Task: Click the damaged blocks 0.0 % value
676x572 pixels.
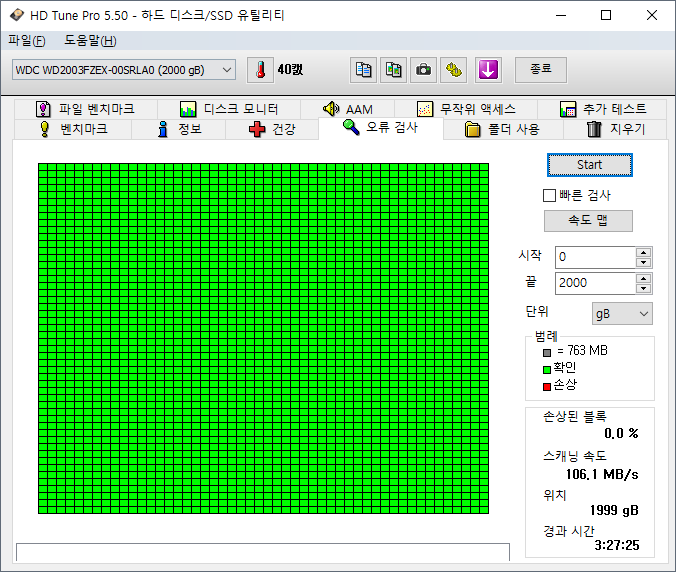Action: (621, 433)
